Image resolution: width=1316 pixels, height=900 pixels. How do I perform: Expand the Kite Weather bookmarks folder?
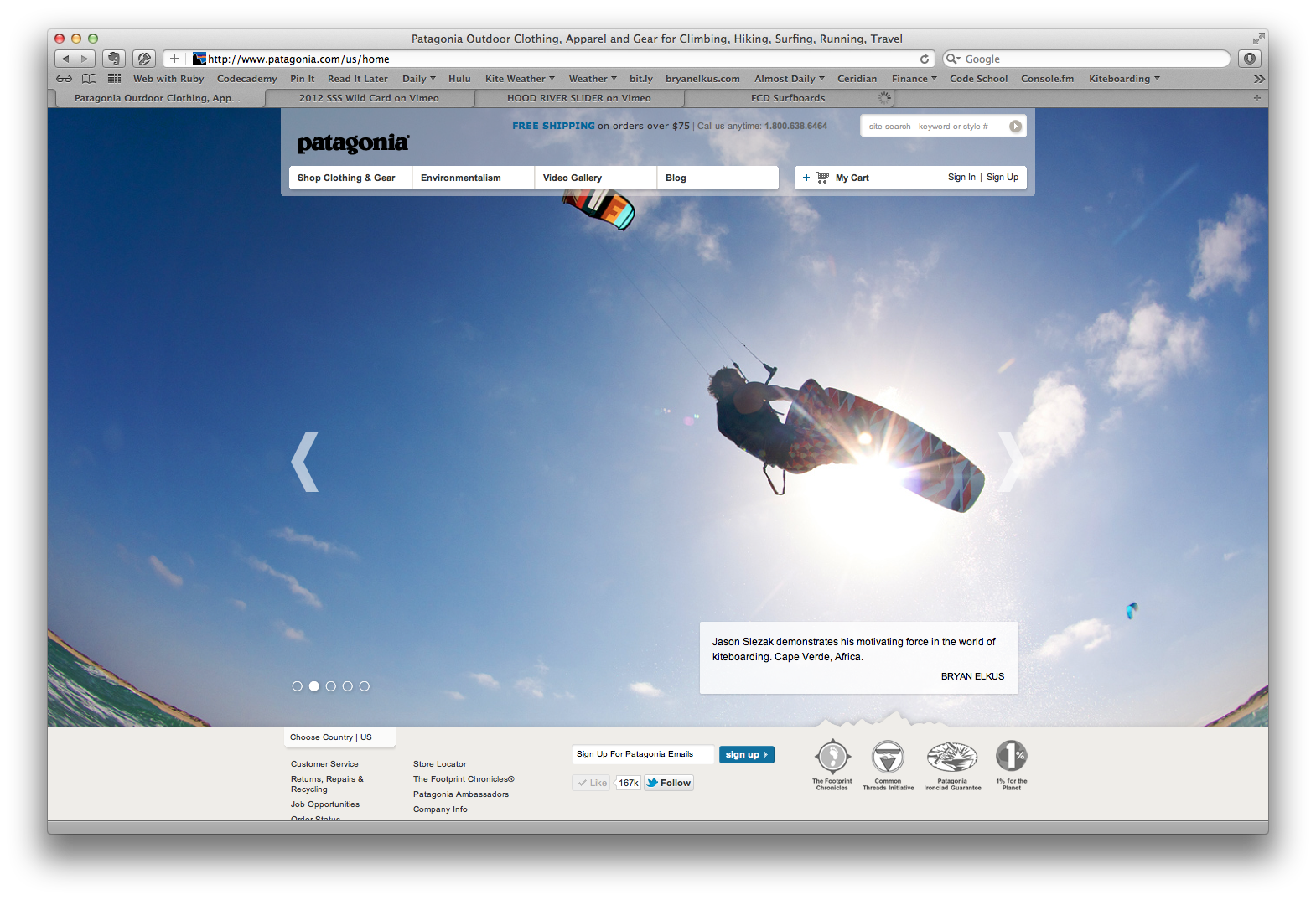(520, 79)
